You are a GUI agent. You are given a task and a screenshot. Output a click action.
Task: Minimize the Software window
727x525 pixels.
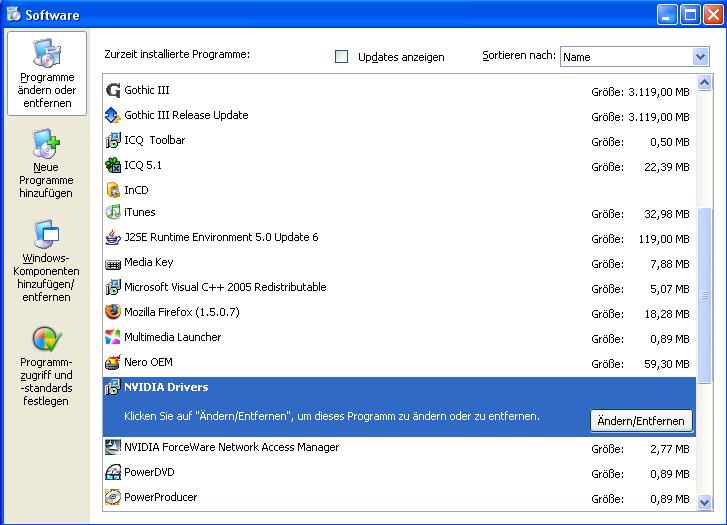pyautogui.click(x=667, y=15)
